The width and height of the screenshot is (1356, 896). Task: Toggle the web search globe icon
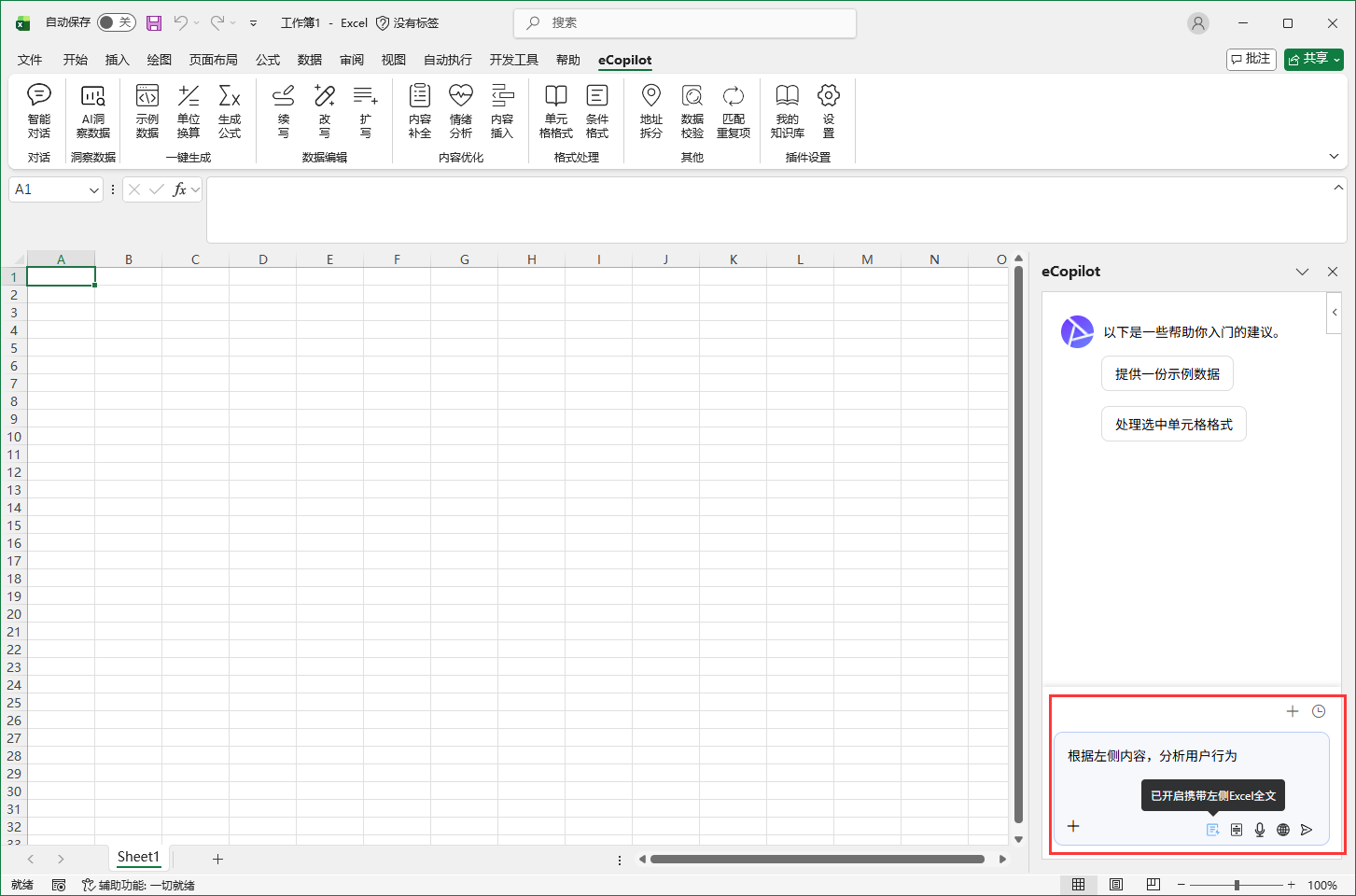pos(1283,830)
